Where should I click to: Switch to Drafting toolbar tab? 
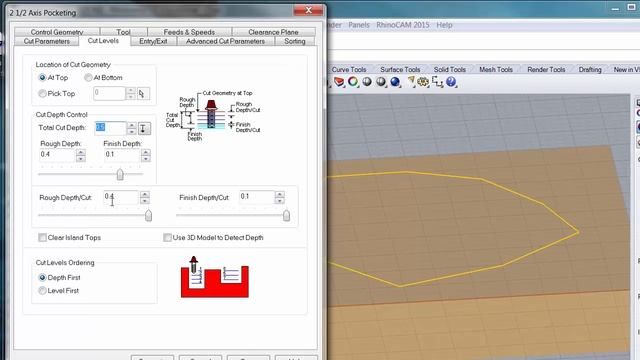590,70
